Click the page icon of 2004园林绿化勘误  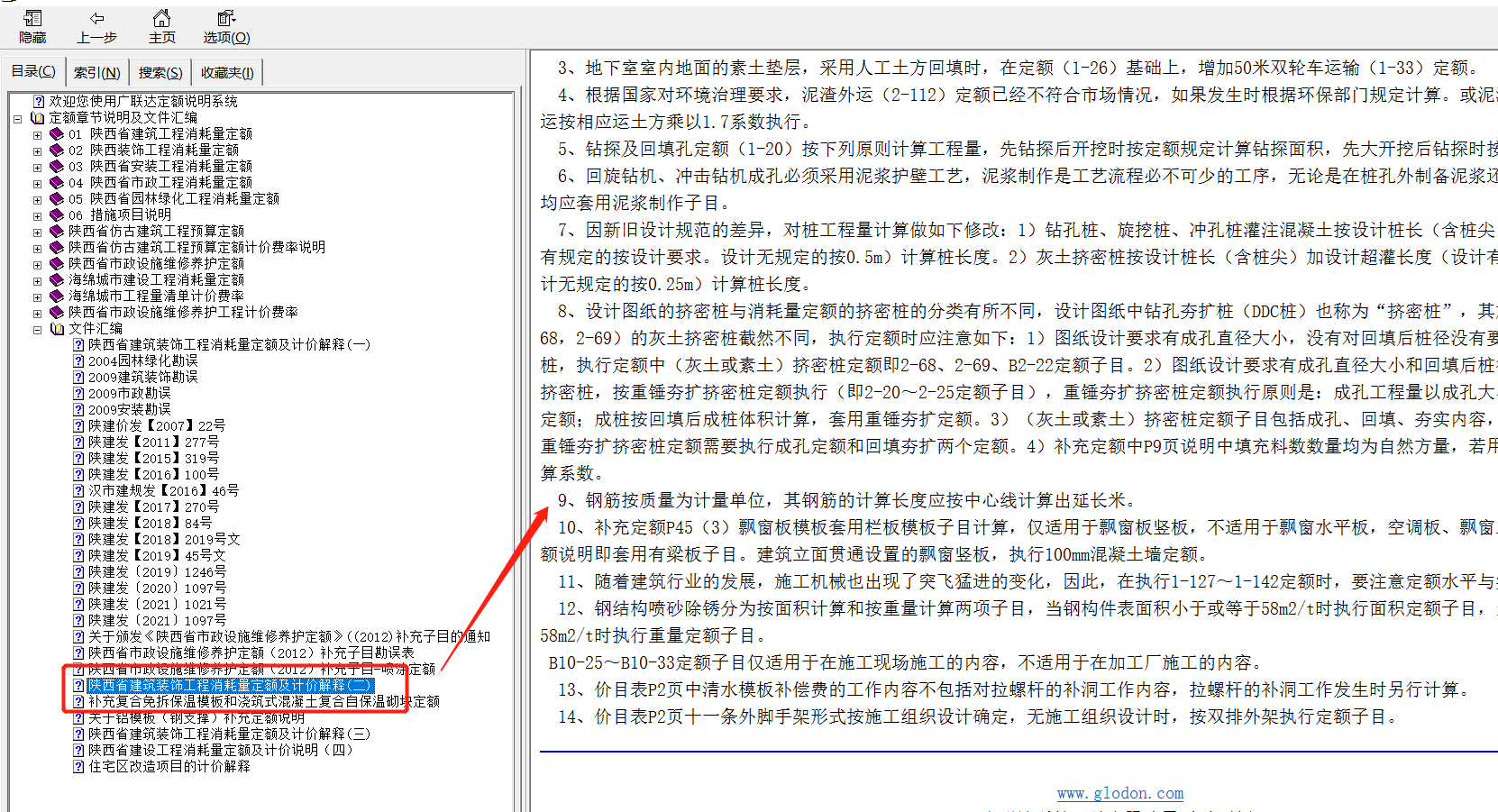click(x=78, y=360)
